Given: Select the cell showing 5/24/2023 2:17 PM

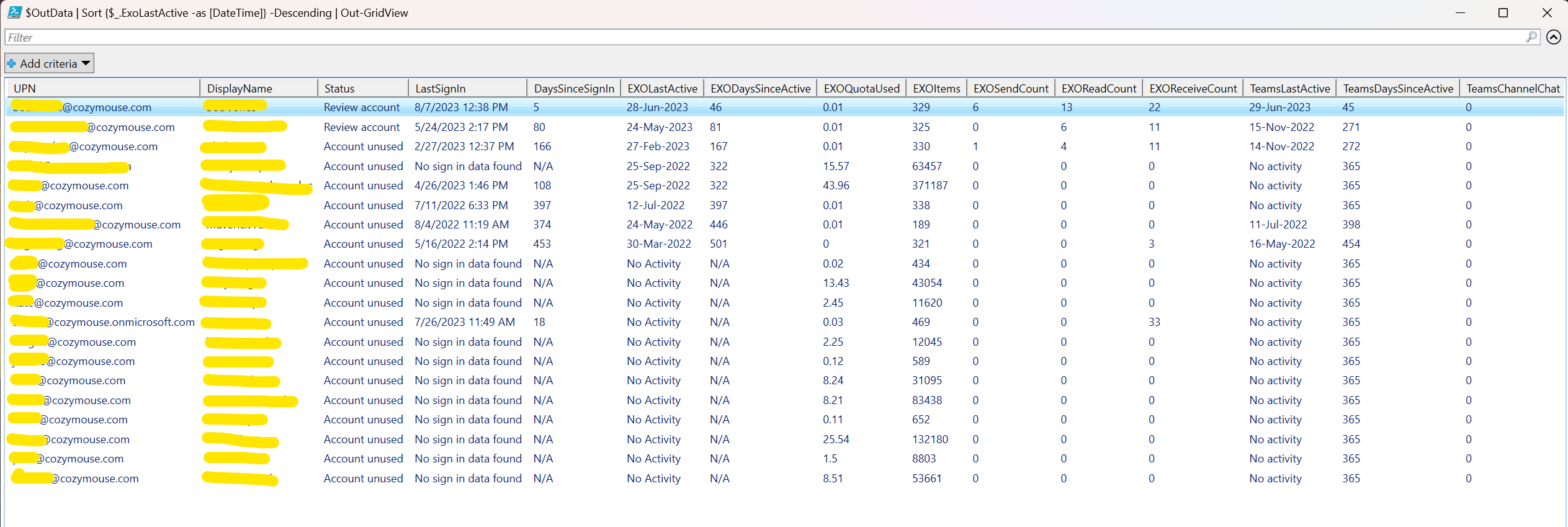Looking at the screenshot, I should [x=461, y=127].
